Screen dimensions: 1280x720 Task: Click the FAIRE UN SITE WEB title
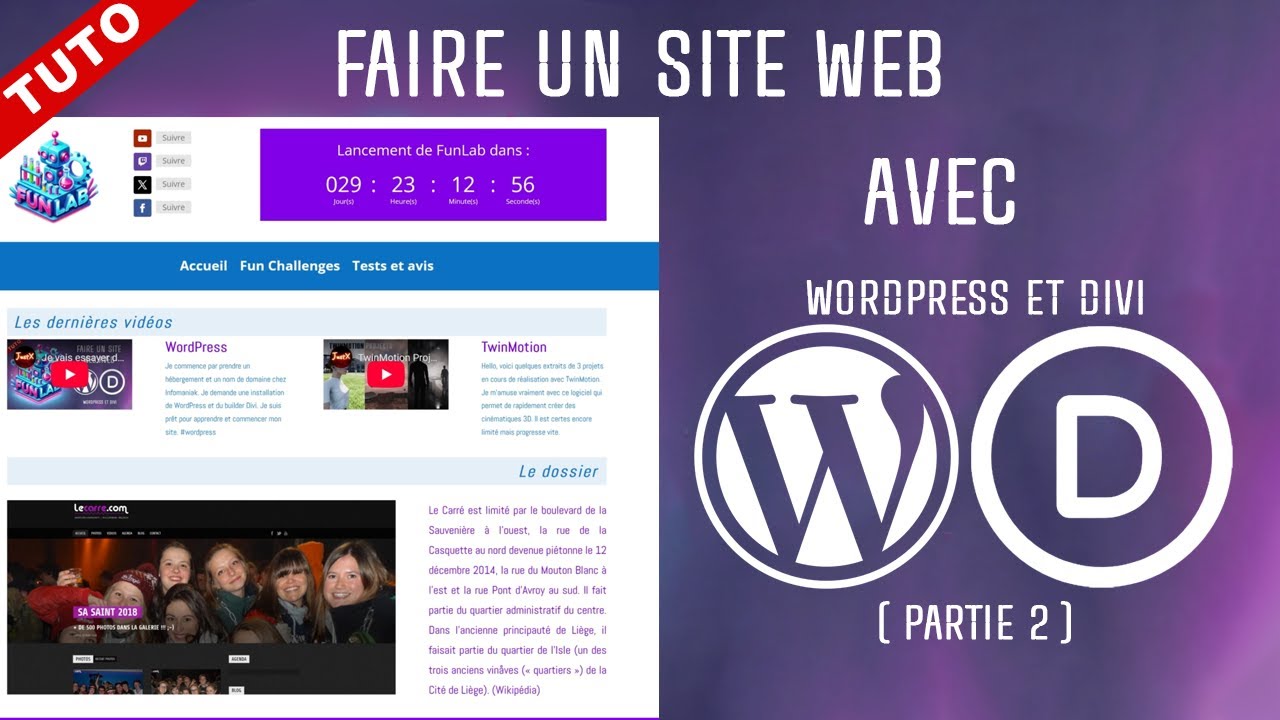(639, 62)
